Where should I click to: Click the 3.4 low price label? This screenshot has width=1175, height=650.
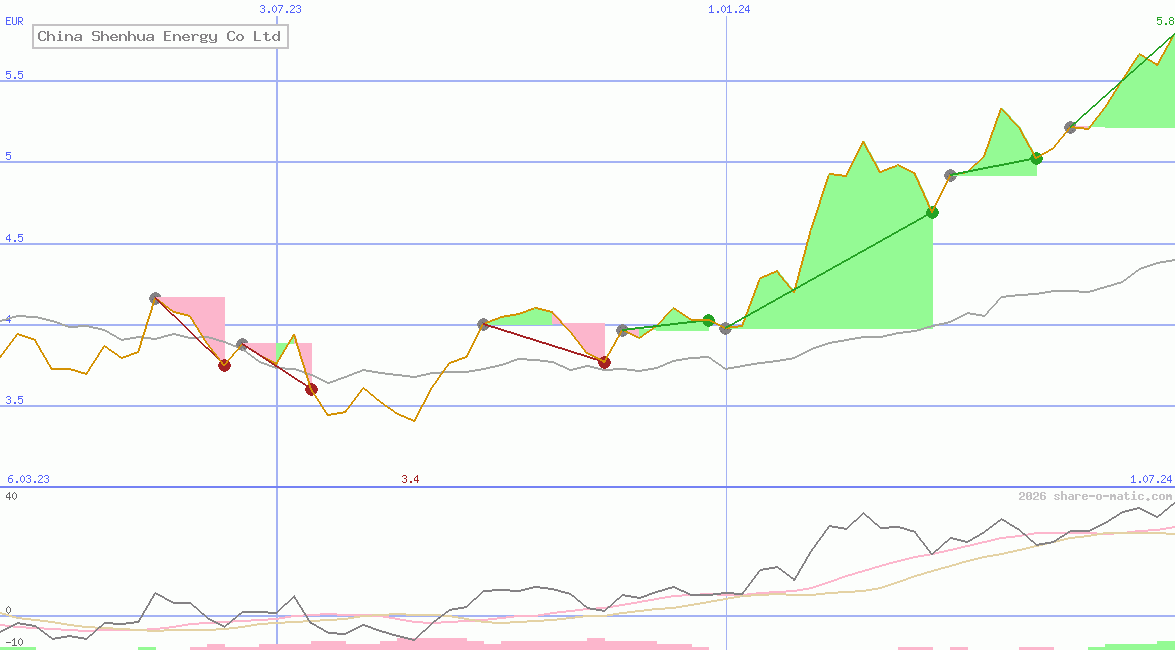(x=410, y=479)
